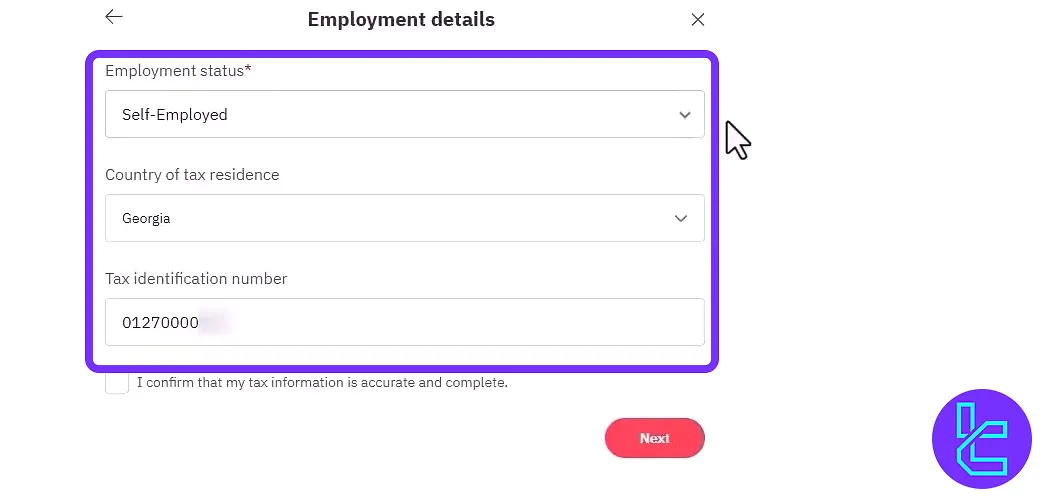The image size is (1042, 499).
Task: Select the 'Self-Employed' value text
Action: [175, 115]
